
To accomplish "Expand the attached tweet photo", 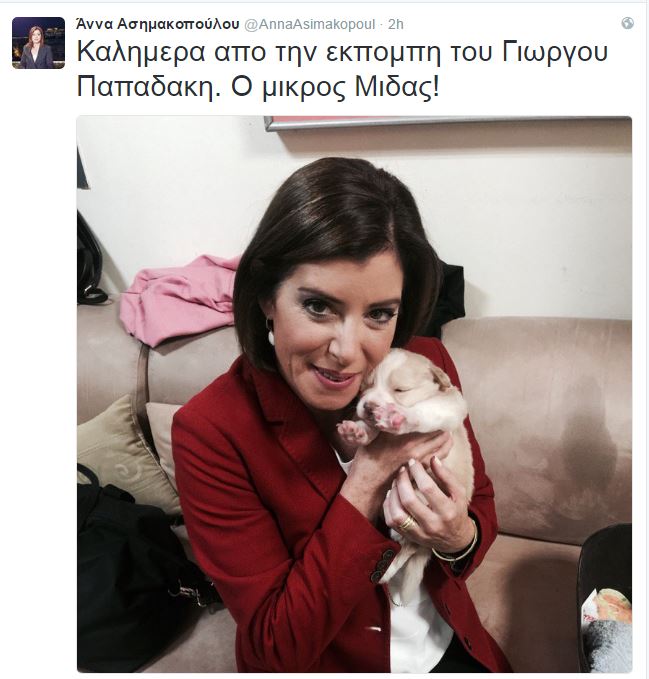I will pos(354,394).
